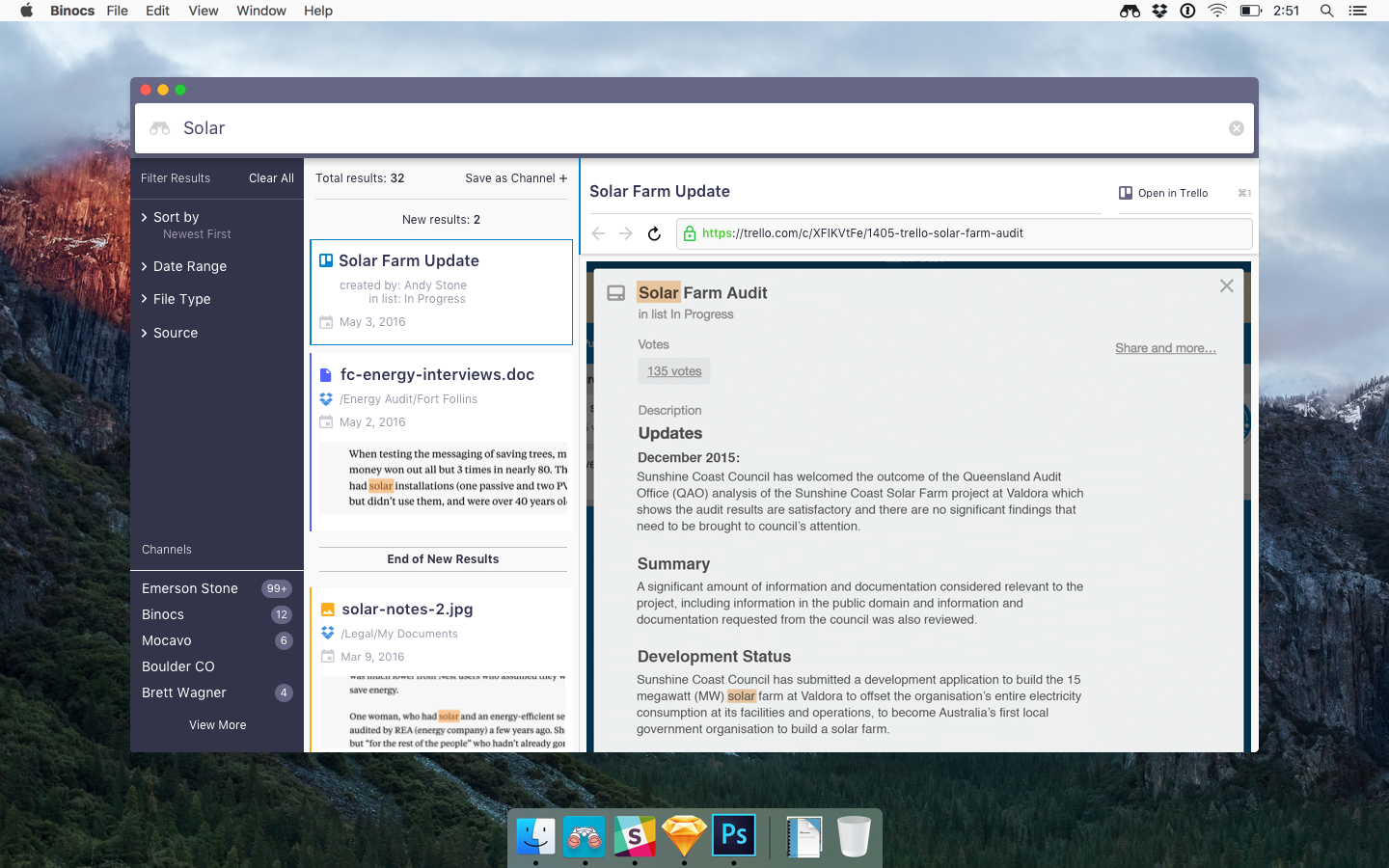The width and height of the screenshot is (1389, 868).
Task: Open Spotlight search in the menu bar
Action: click(1326, 11)
